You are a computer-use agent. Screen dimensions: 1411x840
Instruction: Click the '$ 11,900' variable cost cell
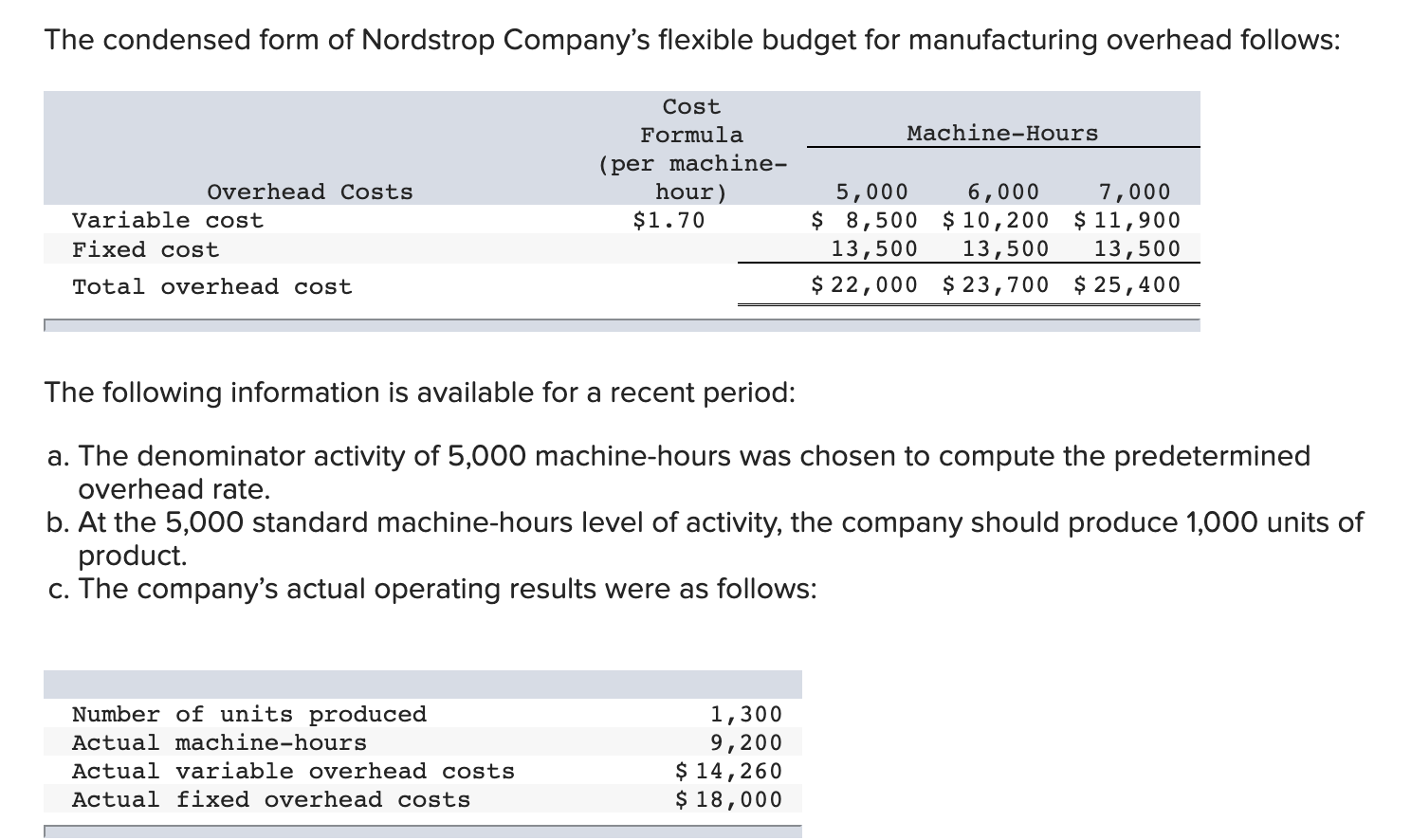pos(1127,220)
